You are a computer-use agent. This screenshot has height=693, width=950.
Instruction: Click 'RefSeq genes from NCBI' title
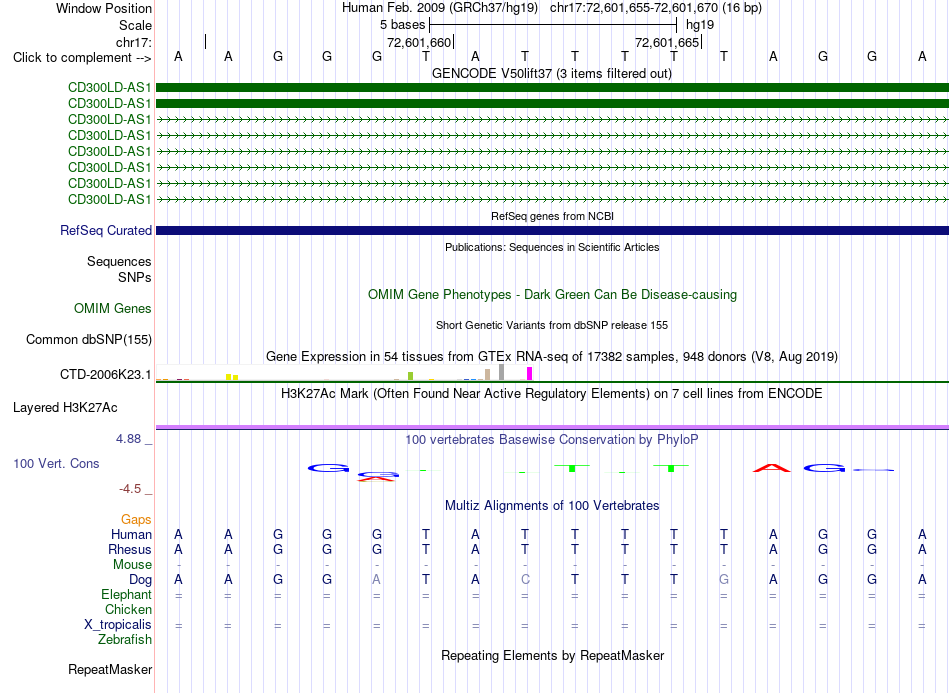tap(552, 216)
